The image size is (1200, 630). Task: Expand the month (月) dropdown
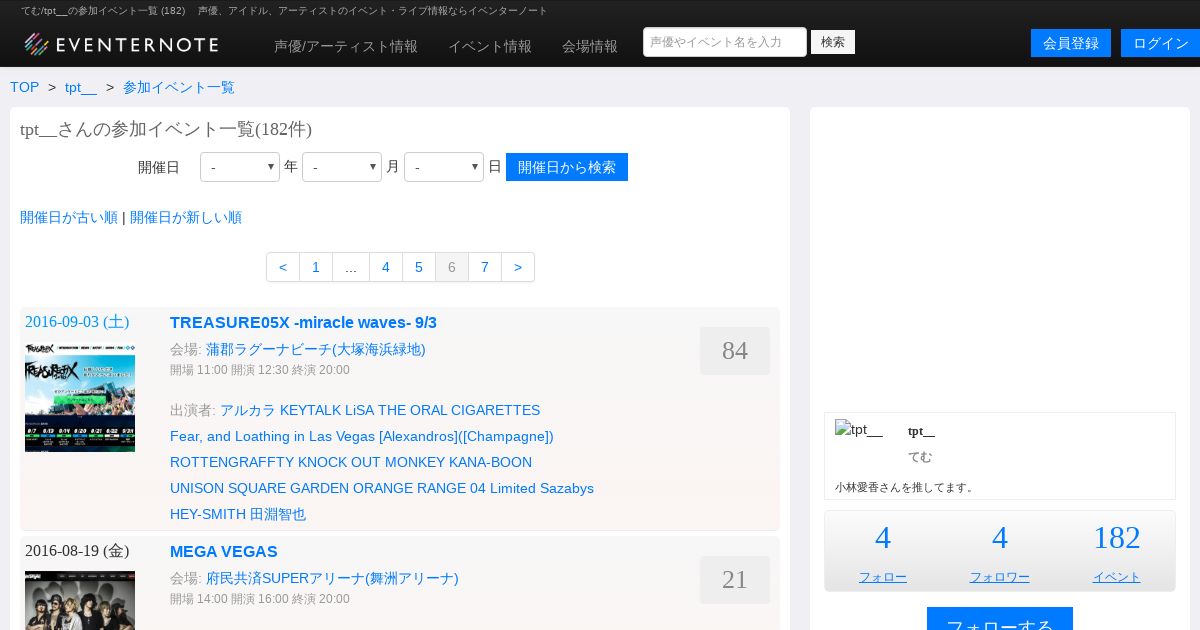pos(342,167)
